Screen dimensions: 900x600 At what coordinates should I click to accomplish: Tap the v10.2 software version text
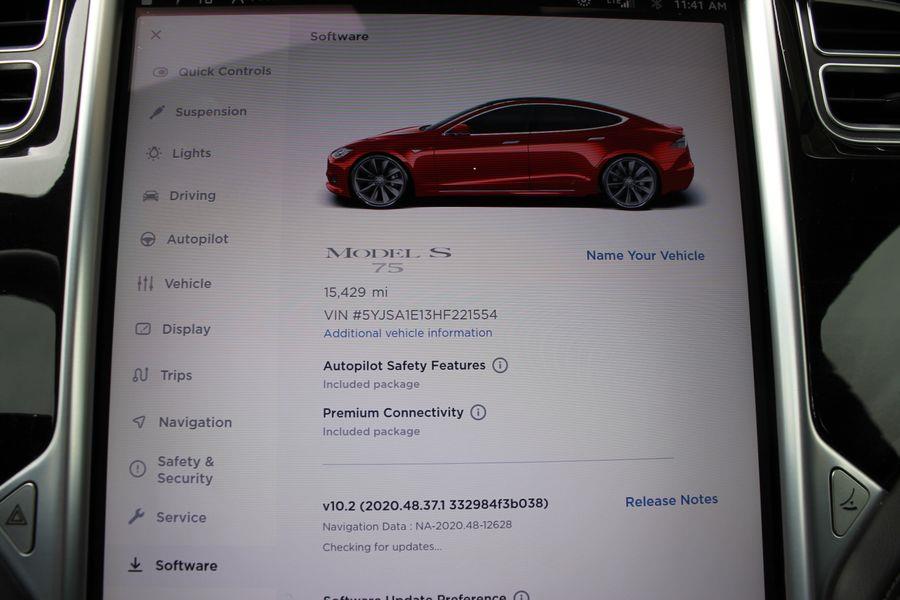435,505
